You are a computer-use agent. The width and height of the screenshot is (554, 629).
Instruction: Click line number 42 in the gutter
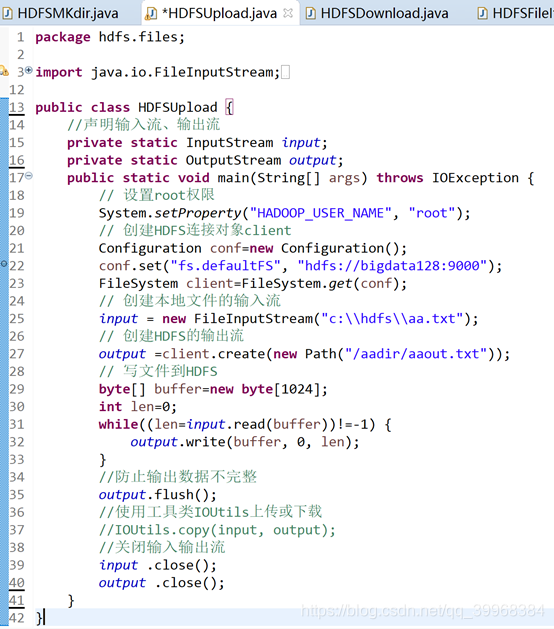tap(17, 618)
